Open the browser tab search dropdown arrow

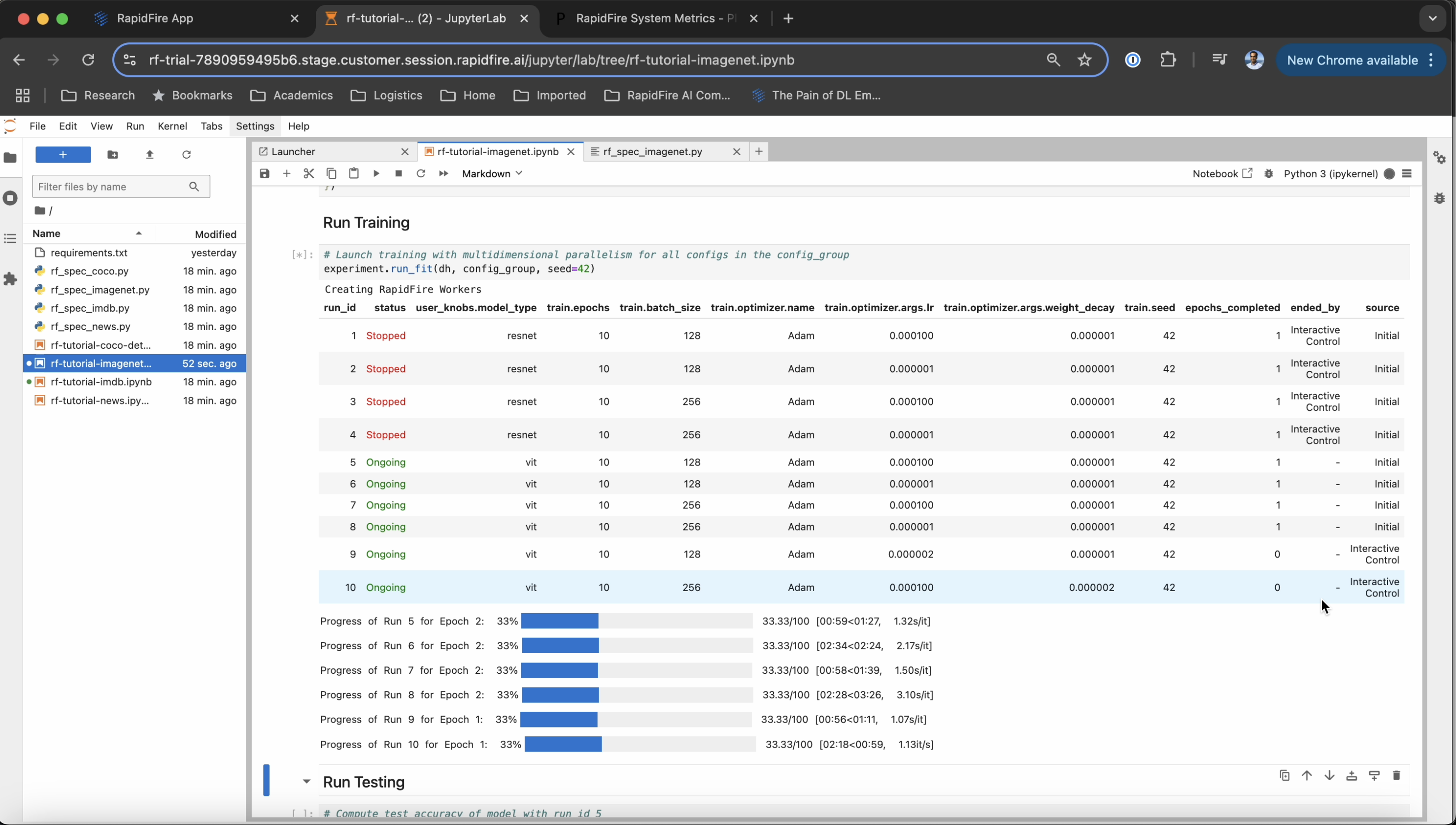point(1432,18)
